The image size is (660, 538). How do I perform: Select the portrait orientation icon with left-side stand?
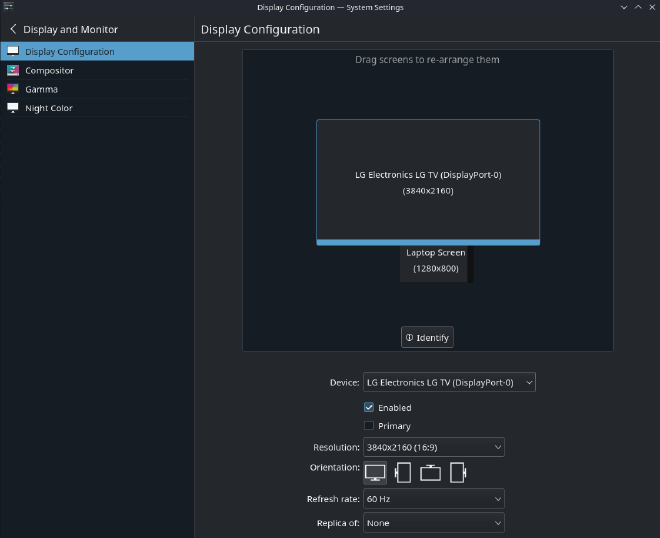pyautogui.click(x=403, y=473)
